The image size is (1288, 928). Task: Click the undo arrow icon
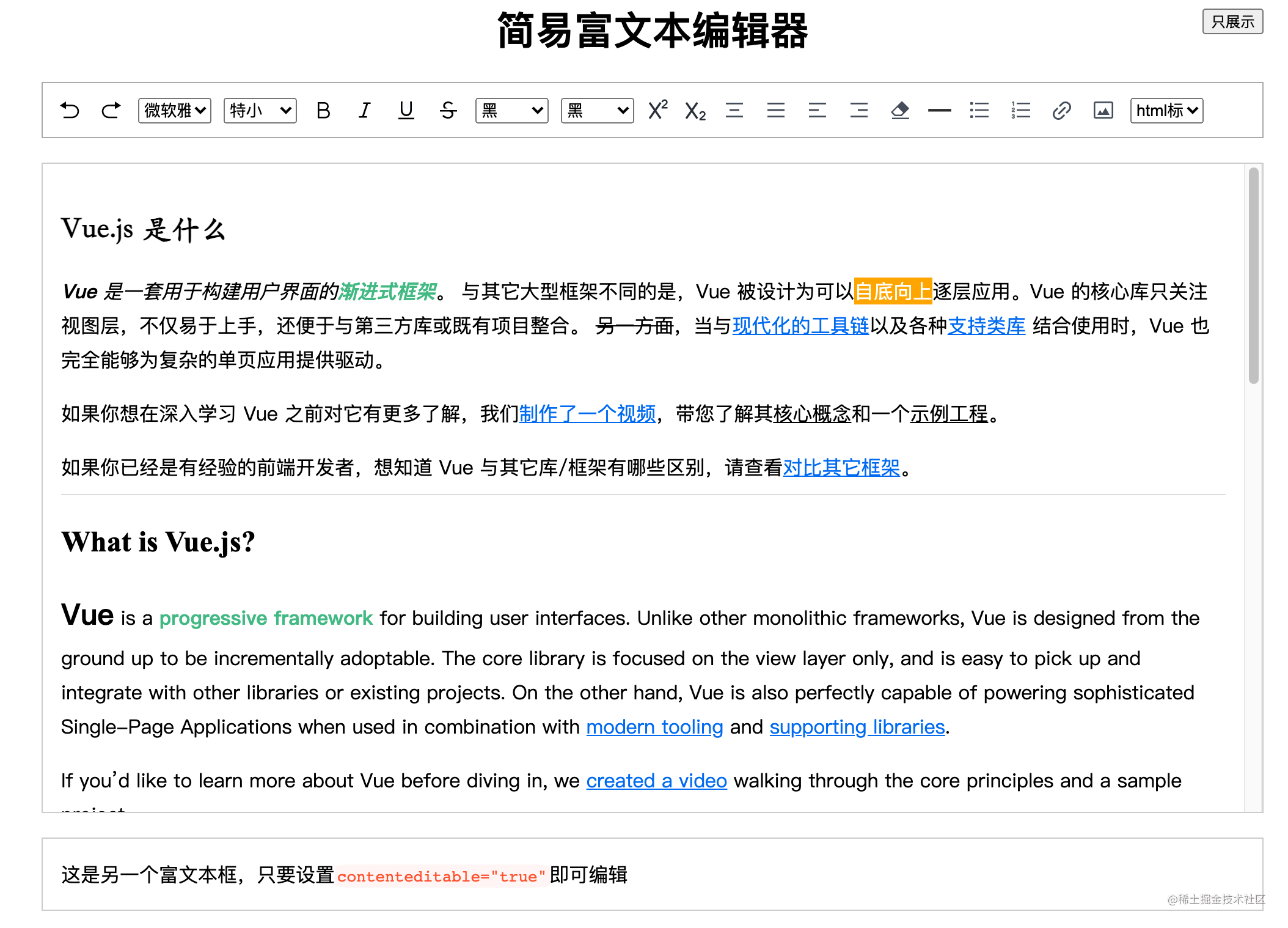point(70,111)
